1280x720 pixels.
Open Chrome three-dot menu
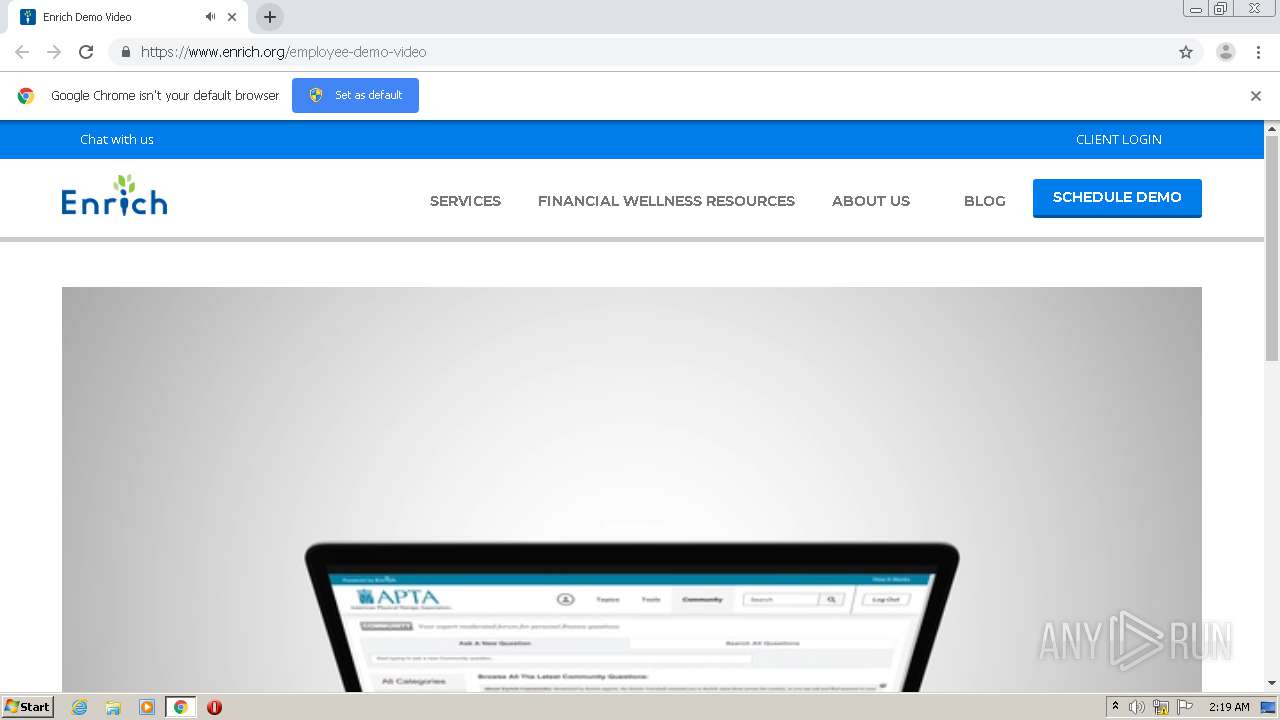pyautogui.click(x=1258, y=52)
